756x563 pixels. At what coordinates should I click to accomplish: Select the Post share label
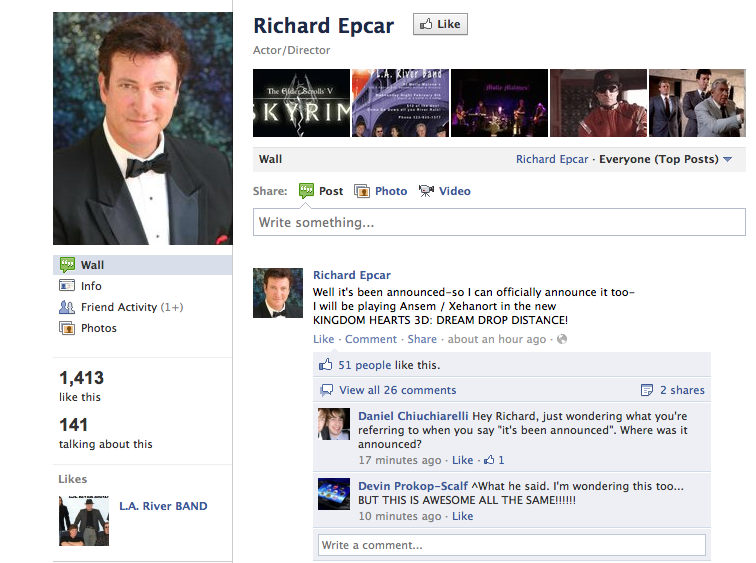(x=331, y=191)
